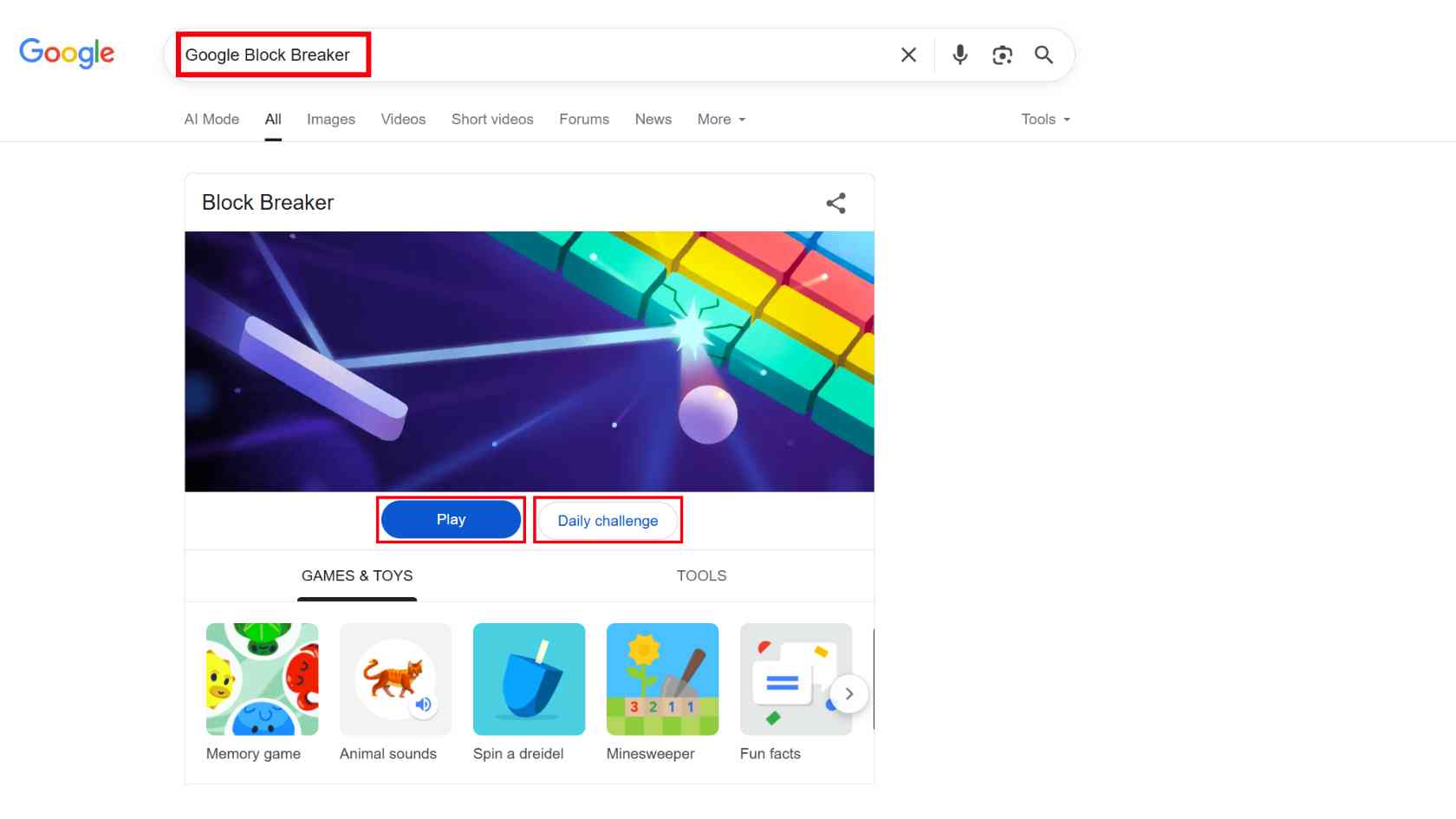The height and width of the screenshot is (819, 1456).
Task: Open the News results tab
Action: pos(653,120)
